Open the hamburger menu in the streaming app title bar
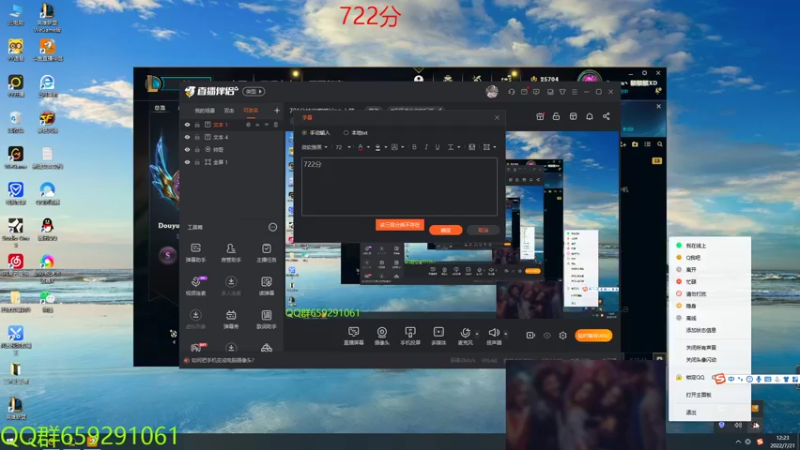Screen dimensions: 800x450 pyautogui.click(x=574, y=92)
